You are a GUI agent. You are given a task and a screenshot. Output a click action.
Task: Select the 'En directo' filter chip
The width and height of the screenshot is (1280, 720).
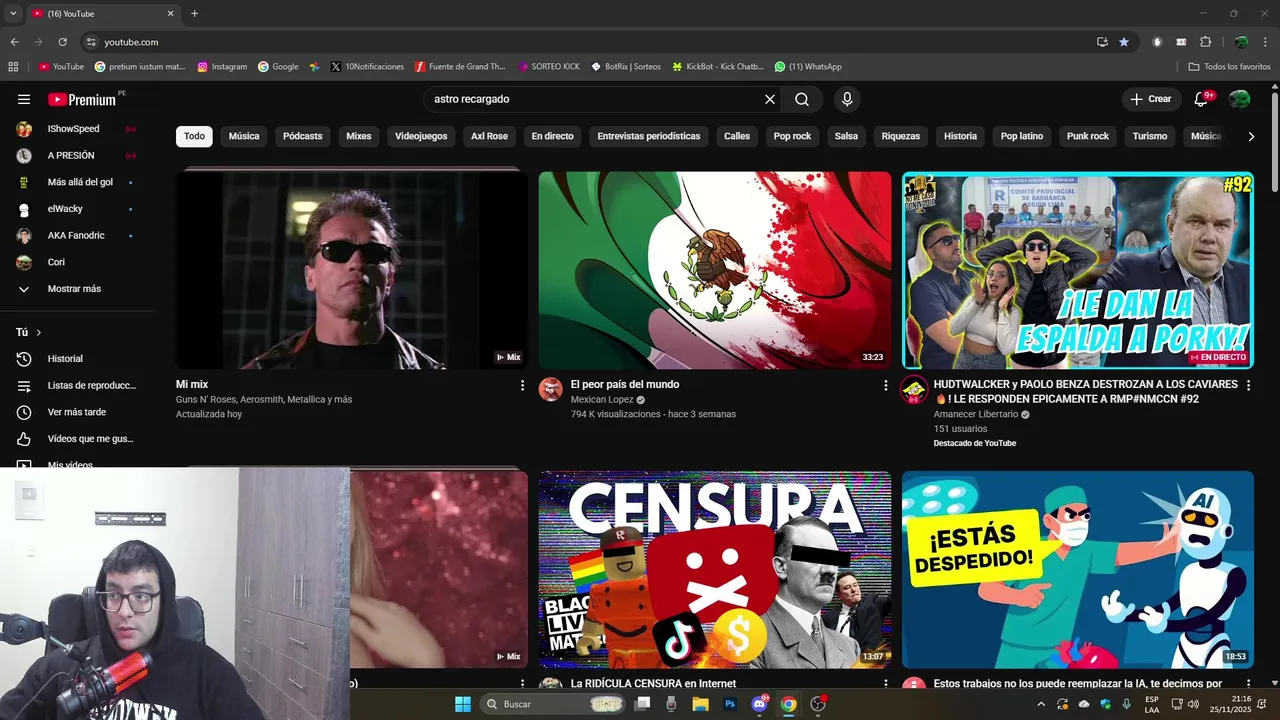(552, 136)
